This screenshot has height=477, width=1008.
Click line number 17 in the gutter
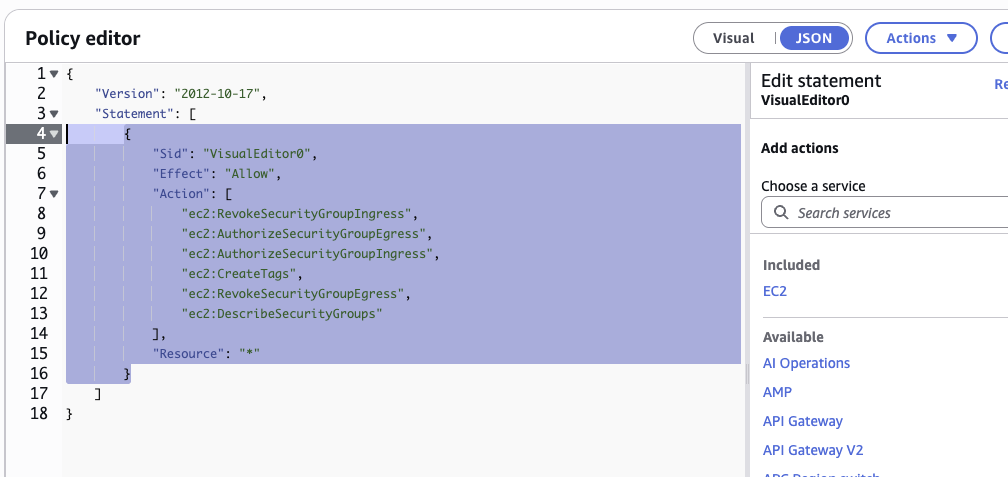tap(38, 394)
